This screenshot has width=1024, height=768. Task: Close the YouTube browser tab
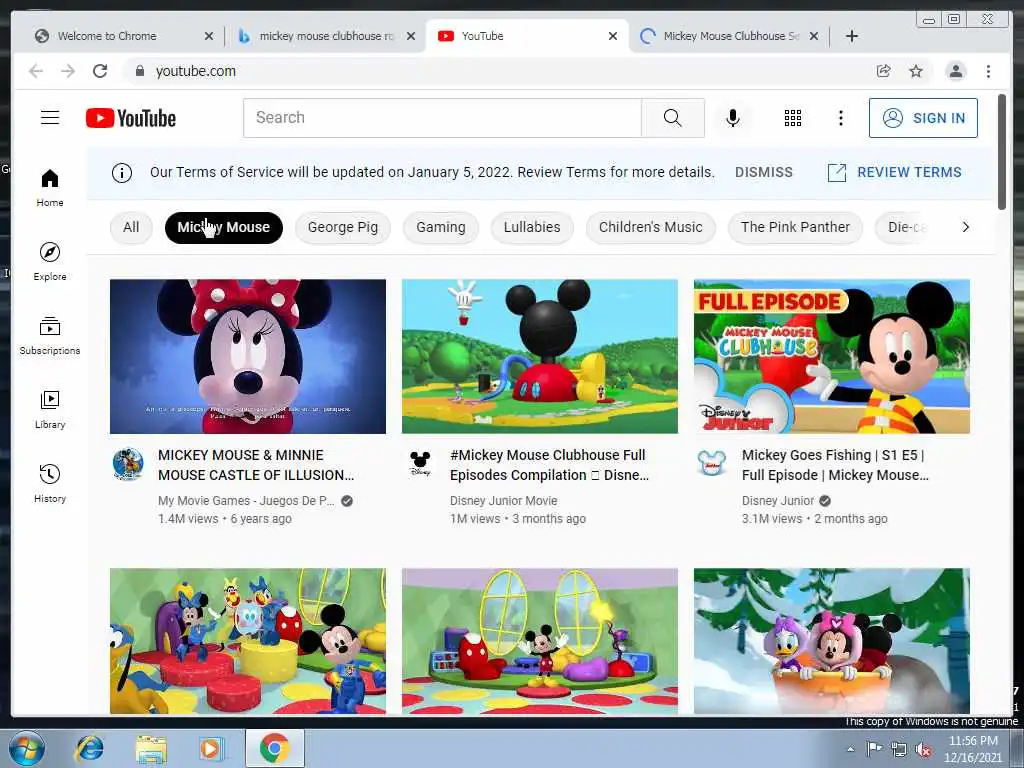coord(613,36)
